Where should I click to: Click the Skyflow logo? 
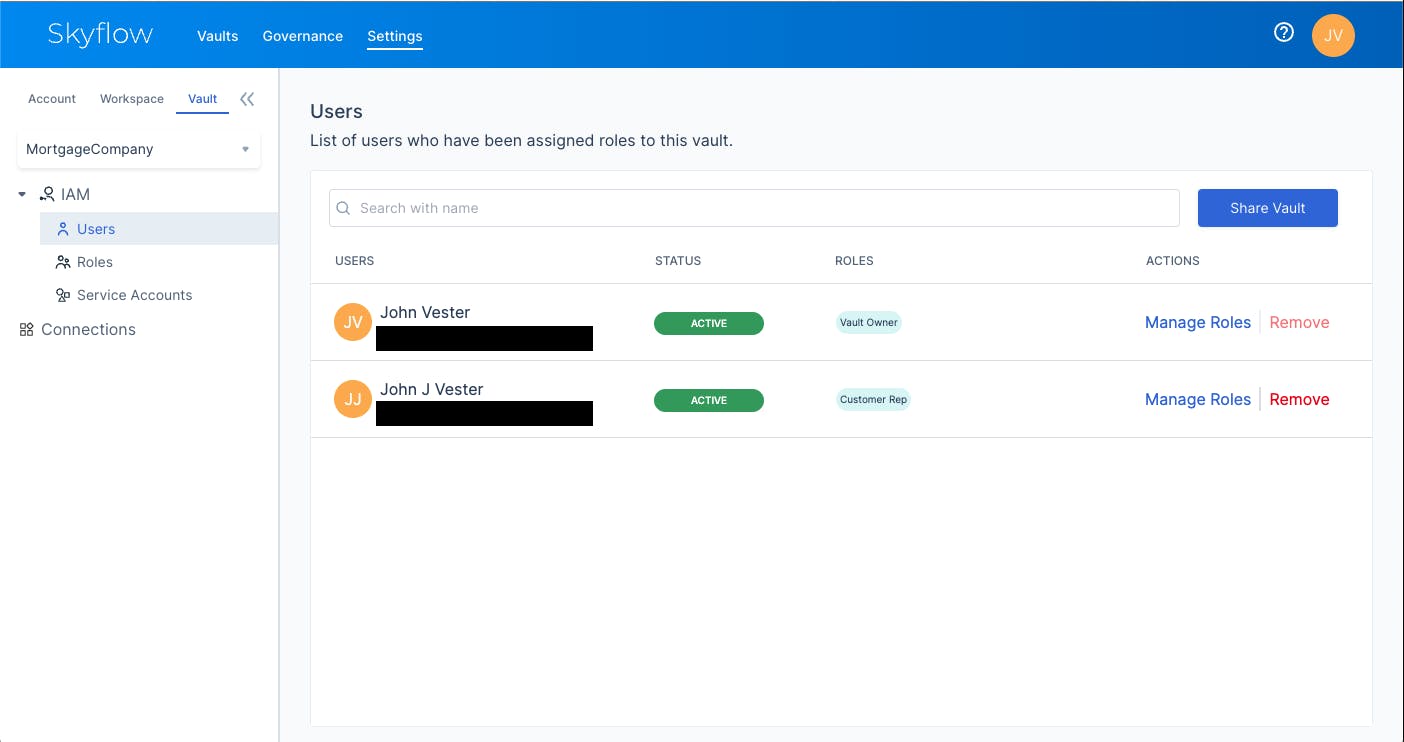(x=100, y=34)
